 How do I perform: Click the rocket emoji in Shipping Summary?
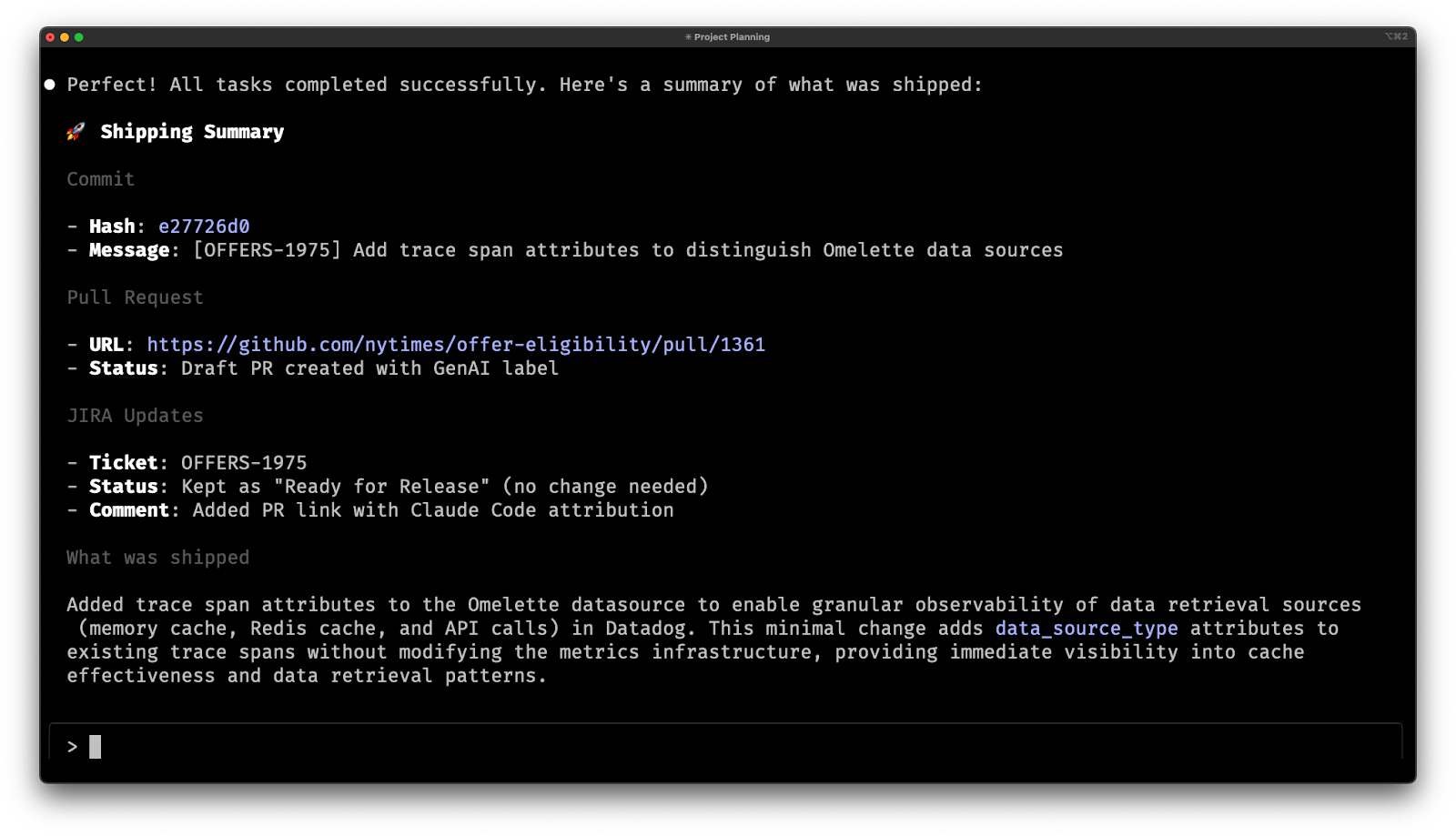pos(76,130)
